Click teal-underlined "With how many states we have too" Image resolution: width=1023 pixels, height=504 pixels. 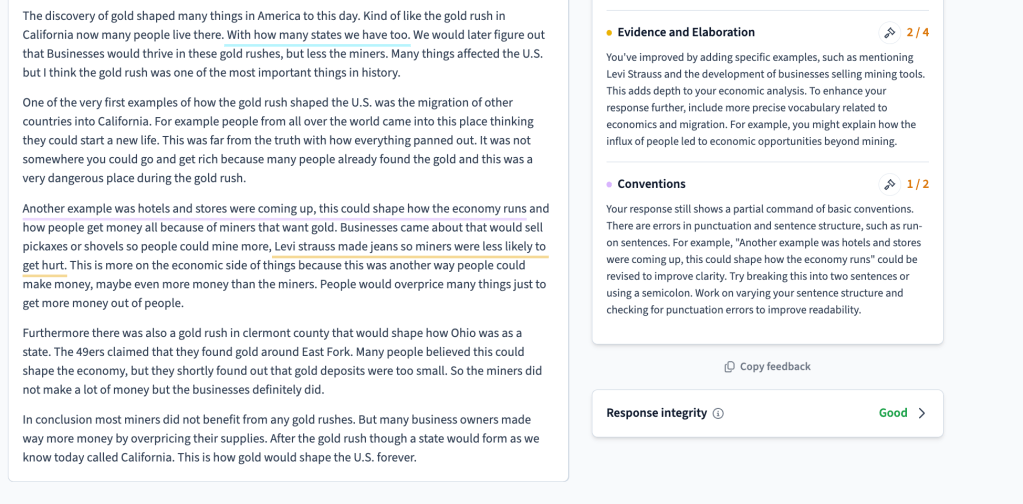click(x=318, y=35)
